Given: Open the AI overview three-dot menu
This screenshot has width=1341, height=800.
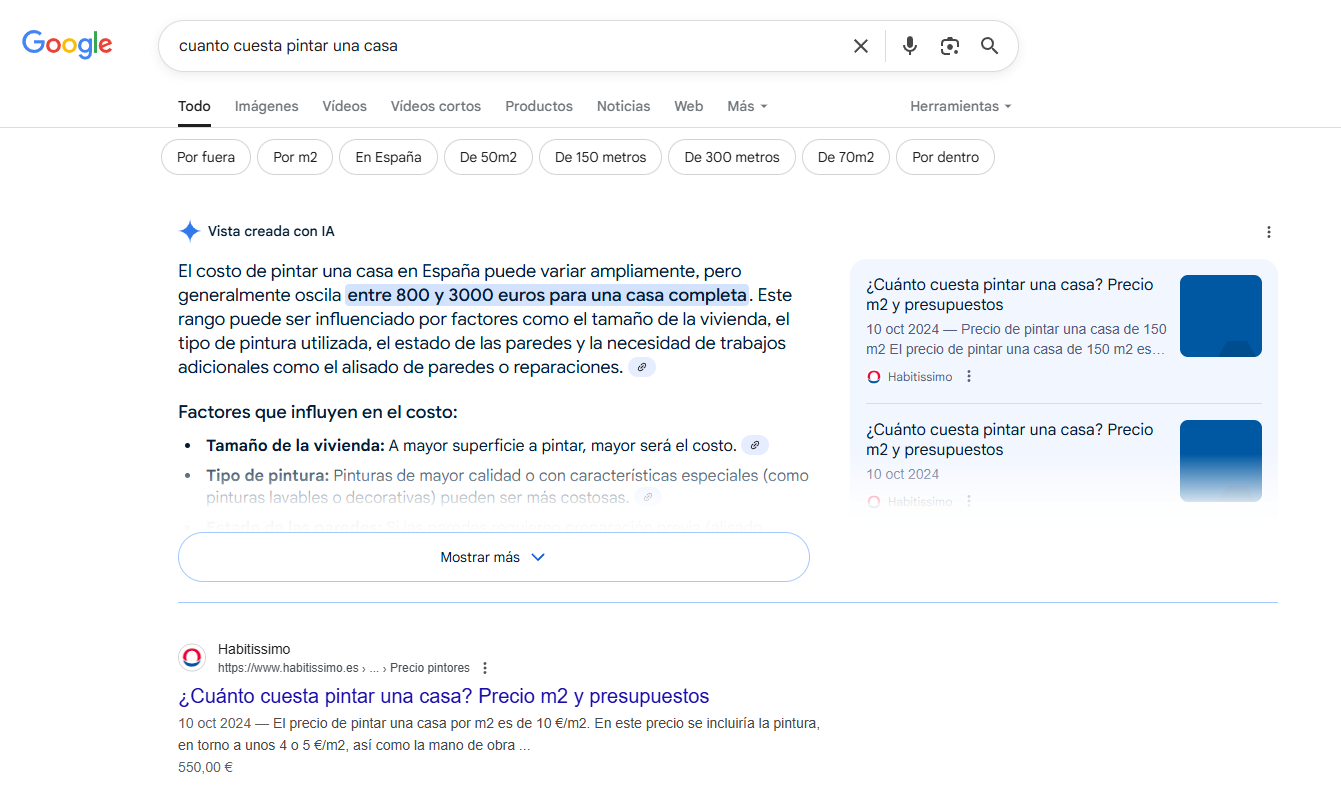Looking at the screenshot, I should pyautogui.click(x=1269, y=232).
